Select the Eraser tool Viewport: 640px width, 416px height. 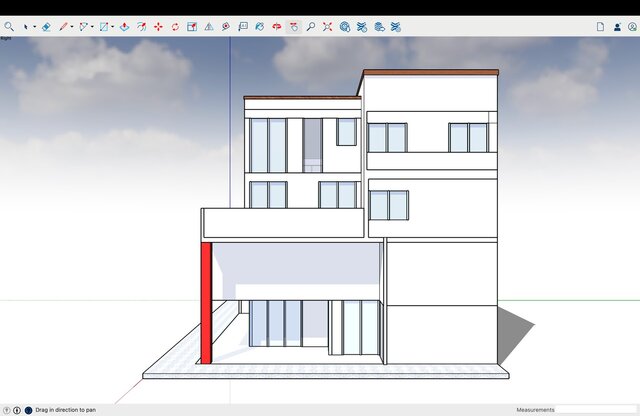pos(46,27)
